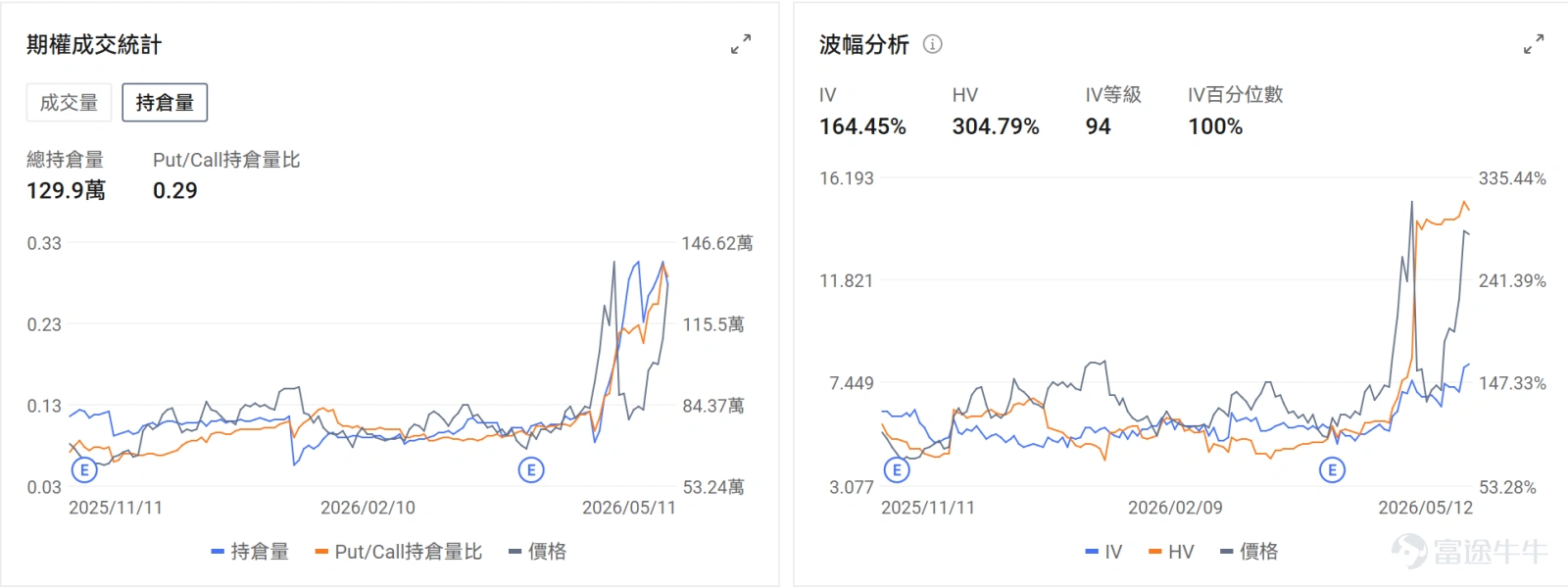Click the second earnings E marker in volatility chart
This screenshot has width=1568, height=587.
1332,470
